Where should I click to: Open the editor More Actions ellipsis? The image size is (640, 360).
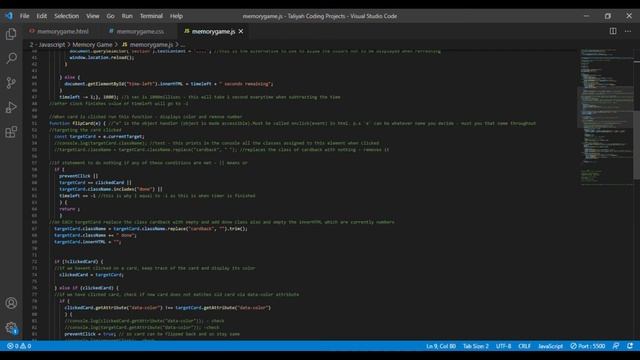(628, 31)
